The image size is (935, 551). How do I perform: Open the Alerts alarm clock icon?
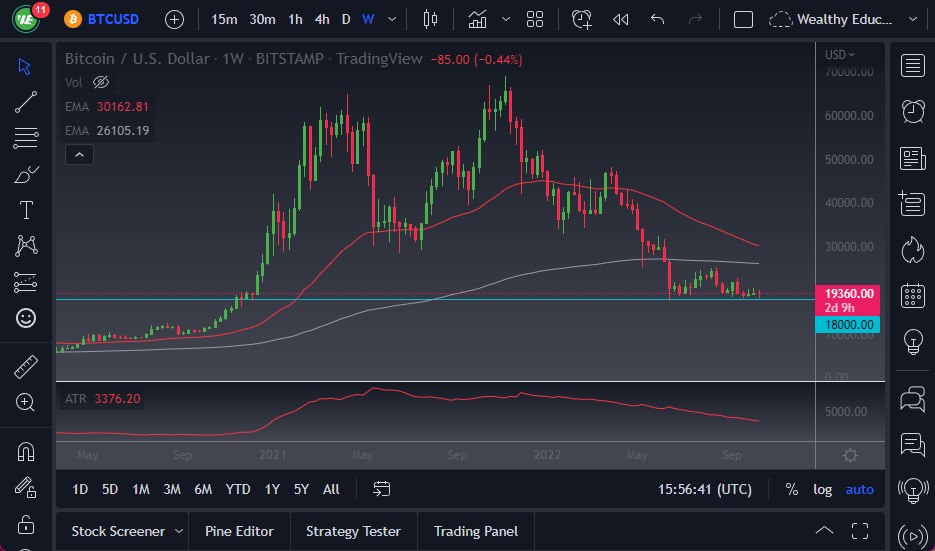tap(912, 111)
